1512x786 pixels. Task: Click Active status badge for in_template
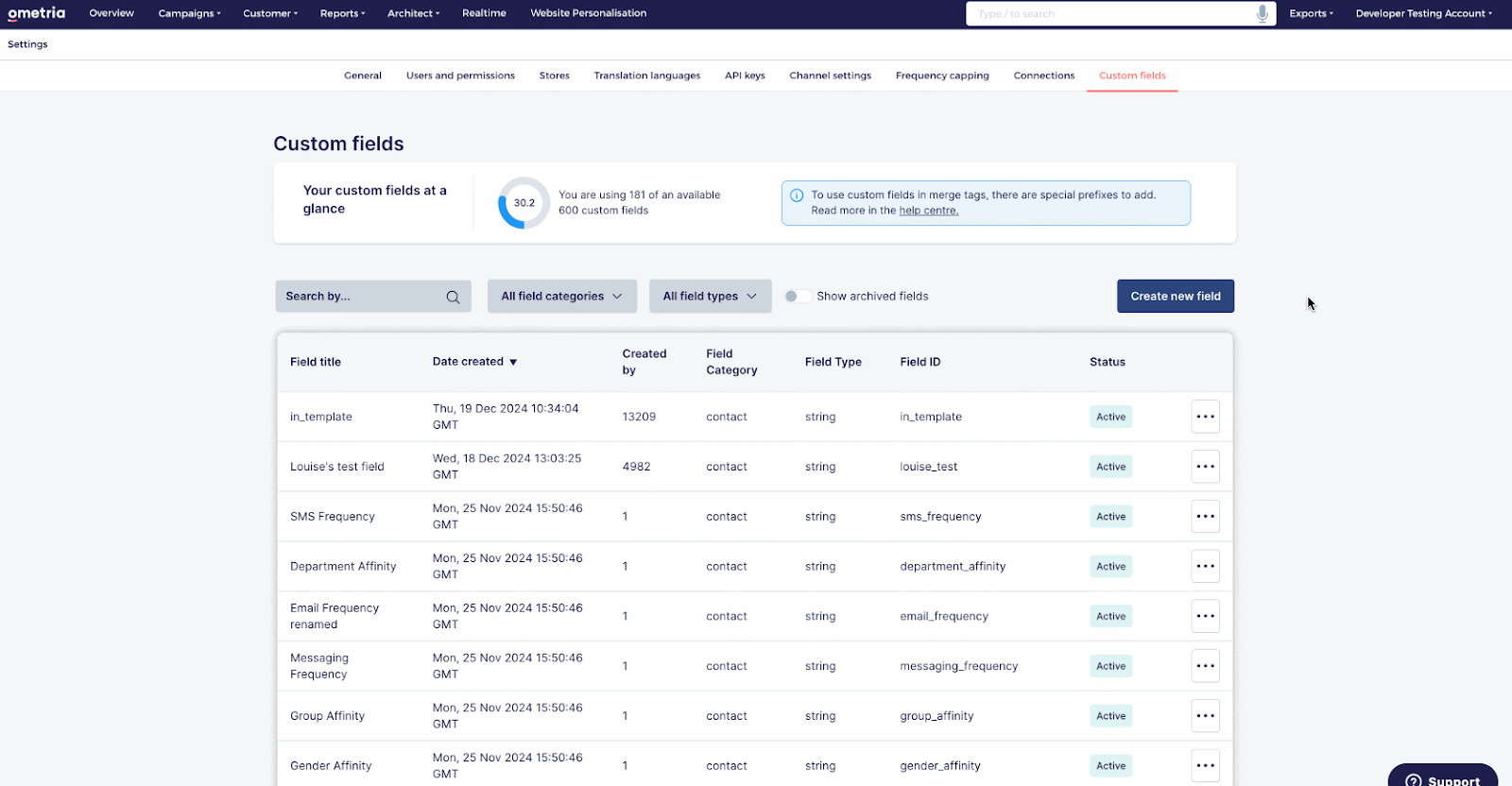coord(1110,417)
